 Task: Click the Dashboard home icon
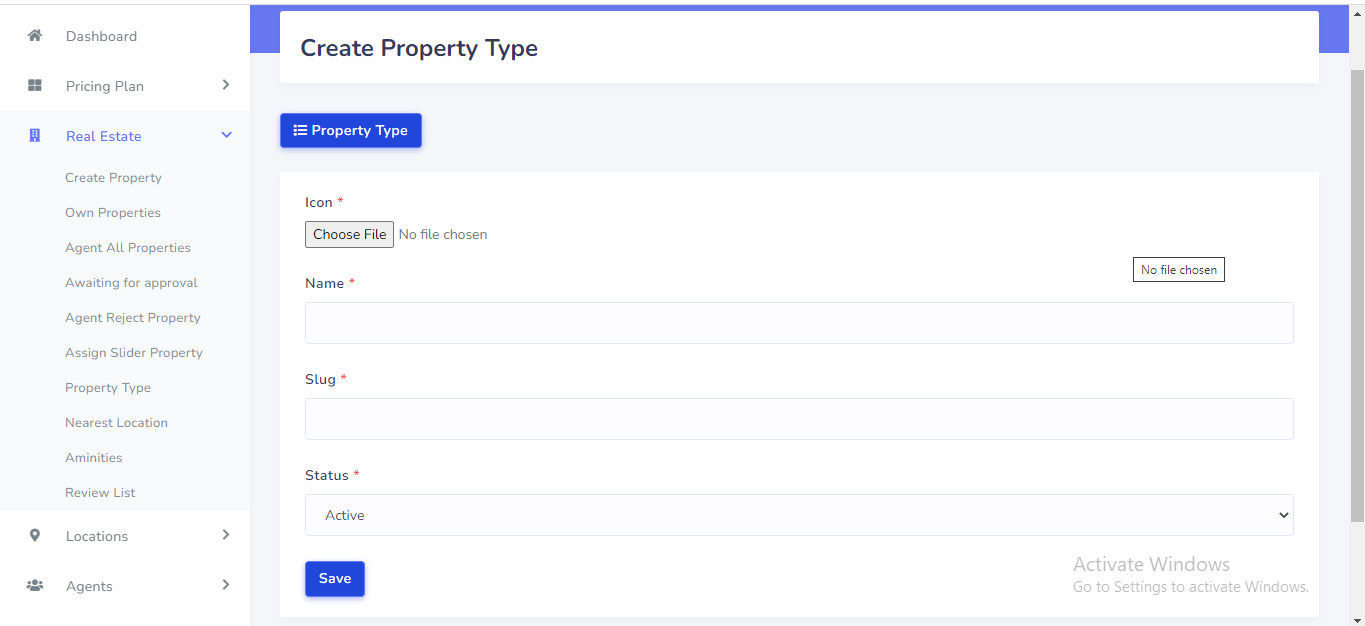(x=35, y=36)
